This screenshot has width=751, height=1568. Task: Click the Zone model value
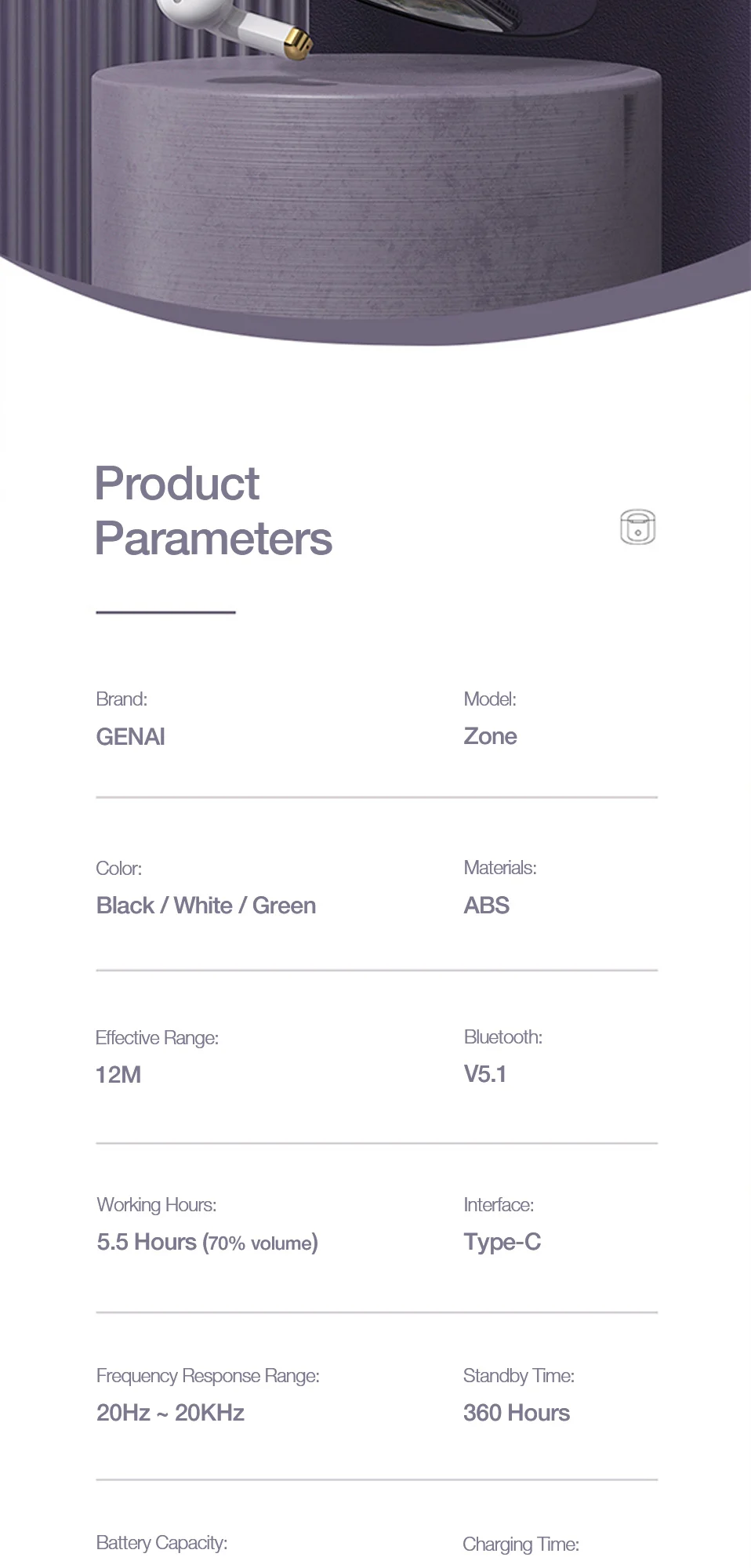490,736
